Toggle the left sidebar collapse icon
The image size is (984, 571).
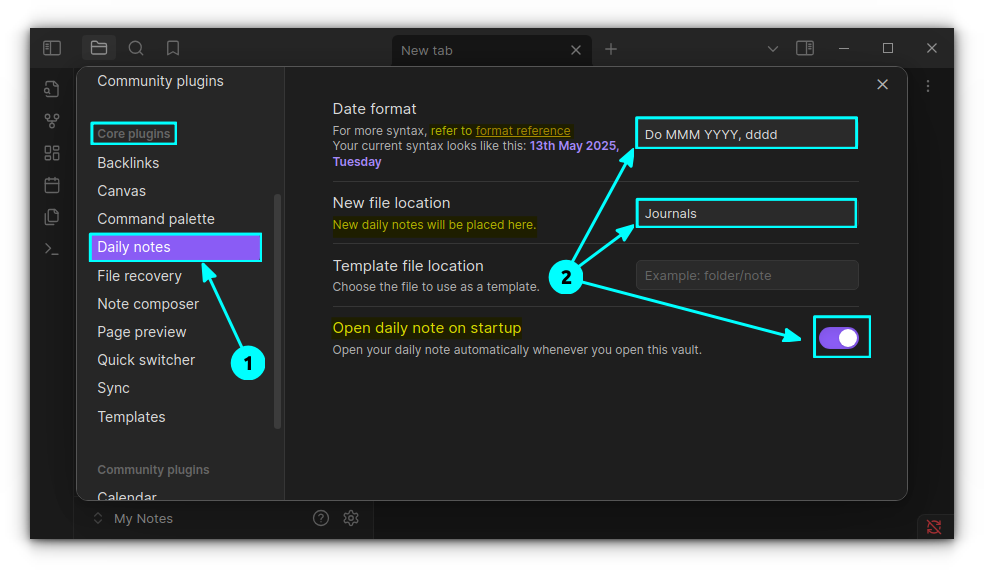pyautogui.click(x=52, y=48)
